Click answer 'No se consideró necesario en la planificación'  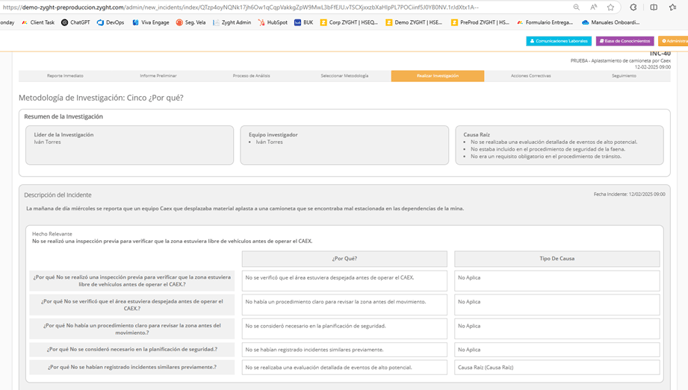pos(344,329)
